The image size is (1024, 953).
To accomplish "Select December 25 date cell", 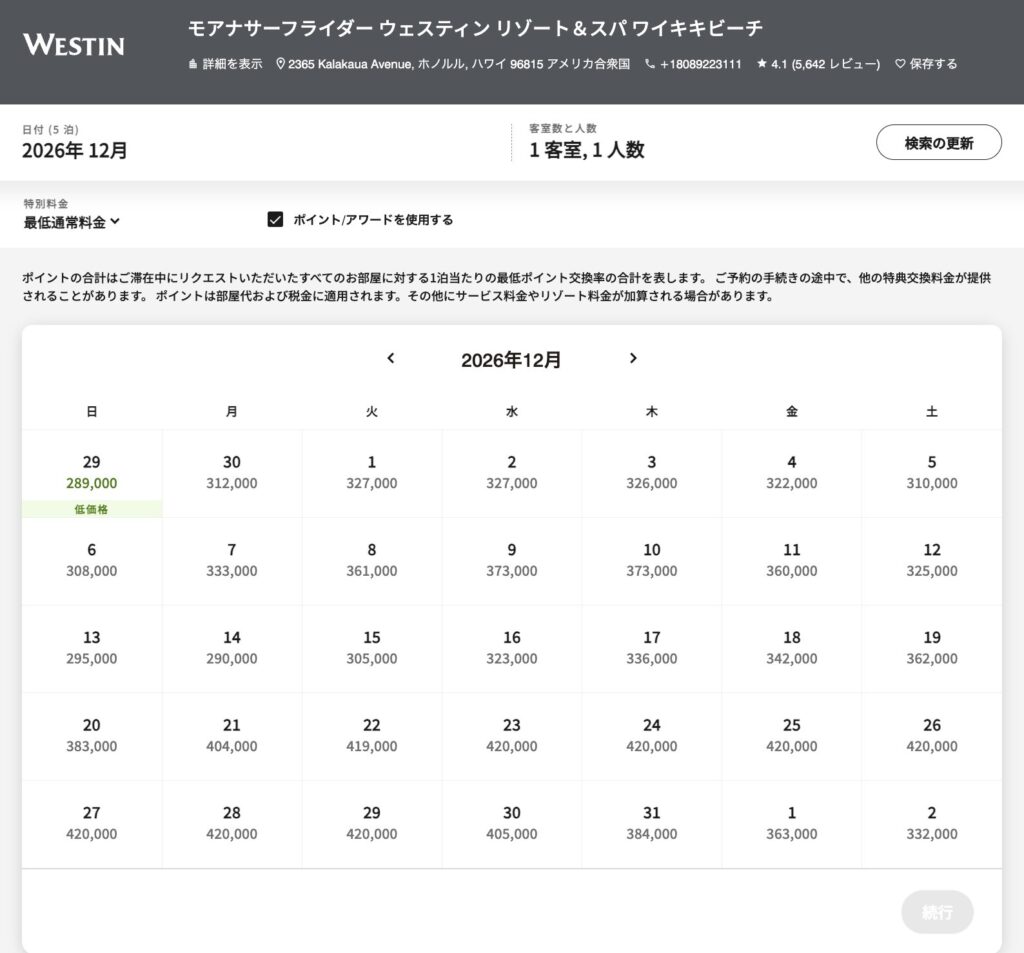I will pos(792,736).
